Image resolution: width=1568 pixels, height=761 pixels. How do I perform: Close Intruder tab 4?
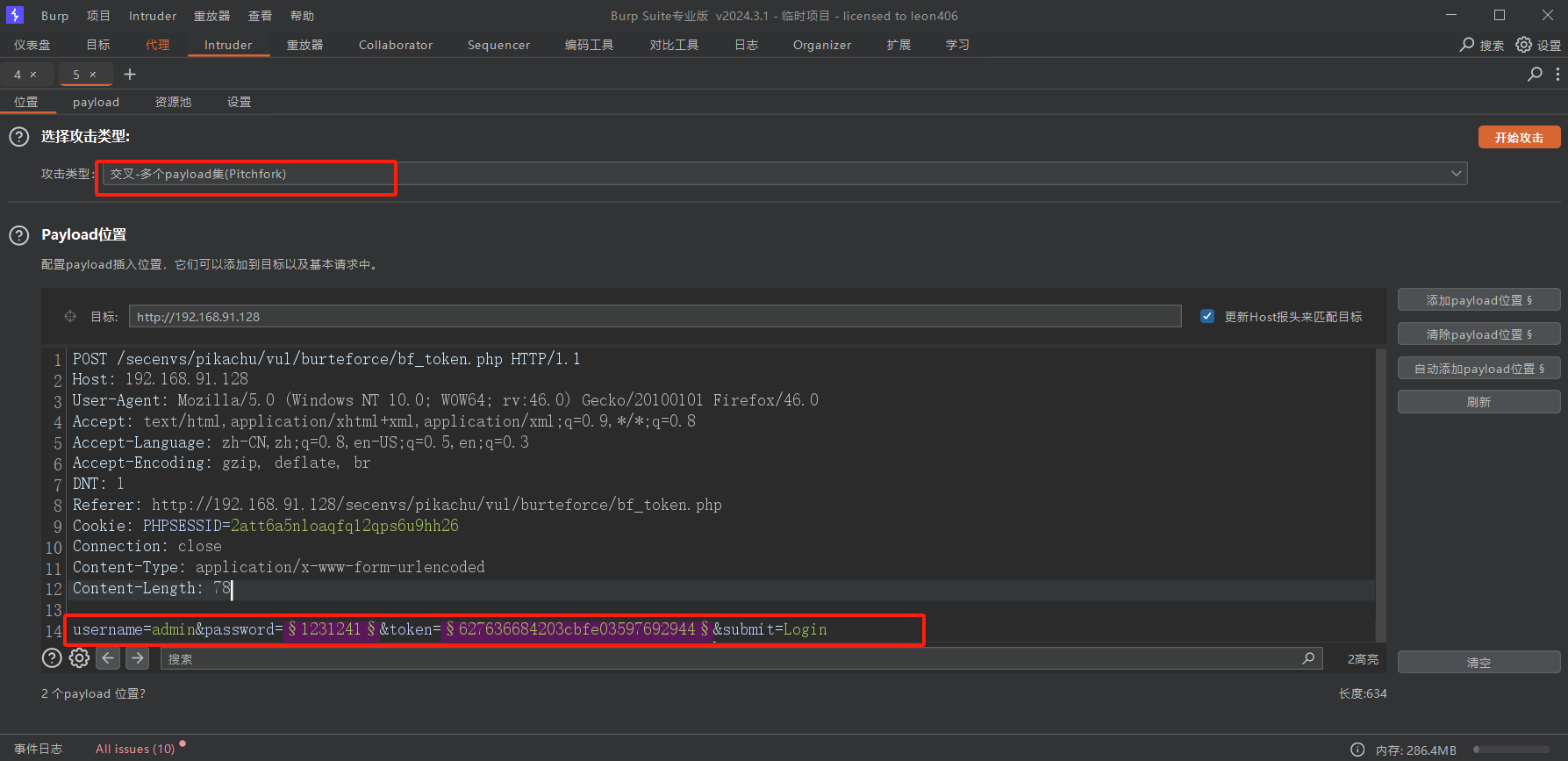pyautogui.click(x=33, y=75)
